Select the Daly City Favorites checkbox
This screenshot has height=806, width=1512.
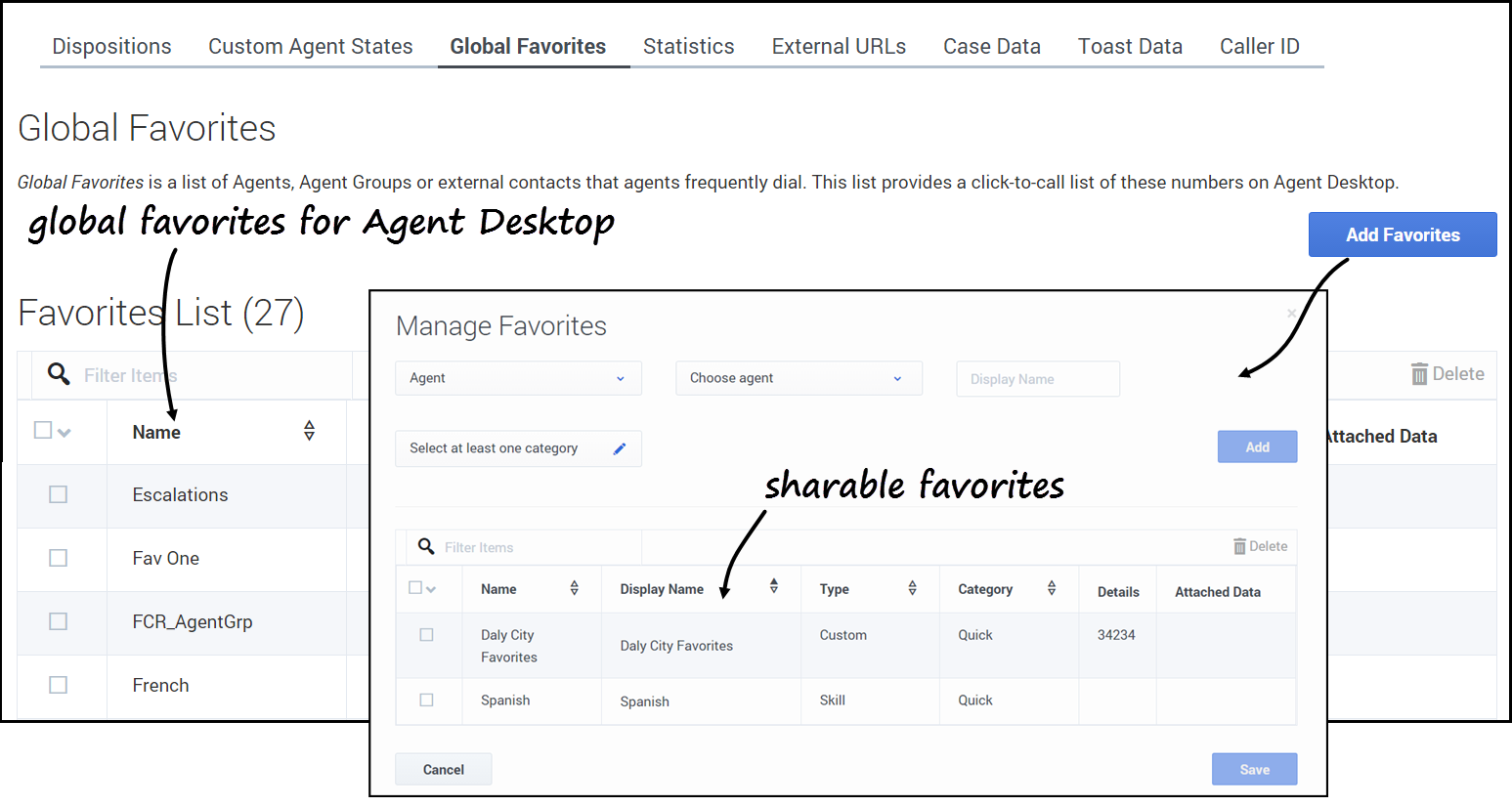tap(426, 635)
